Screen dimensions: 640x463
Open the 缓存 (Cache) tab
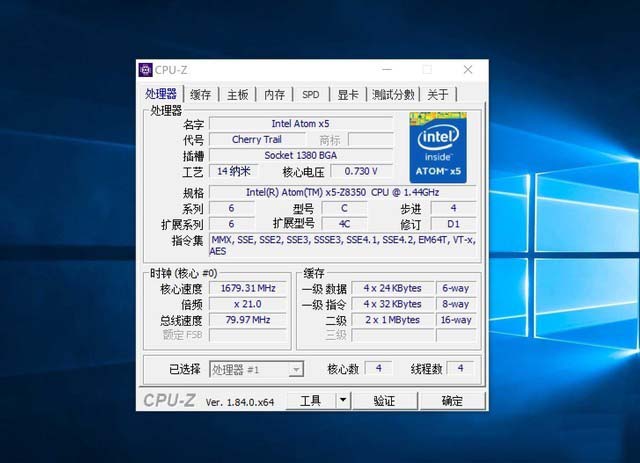tap(200, 95)
